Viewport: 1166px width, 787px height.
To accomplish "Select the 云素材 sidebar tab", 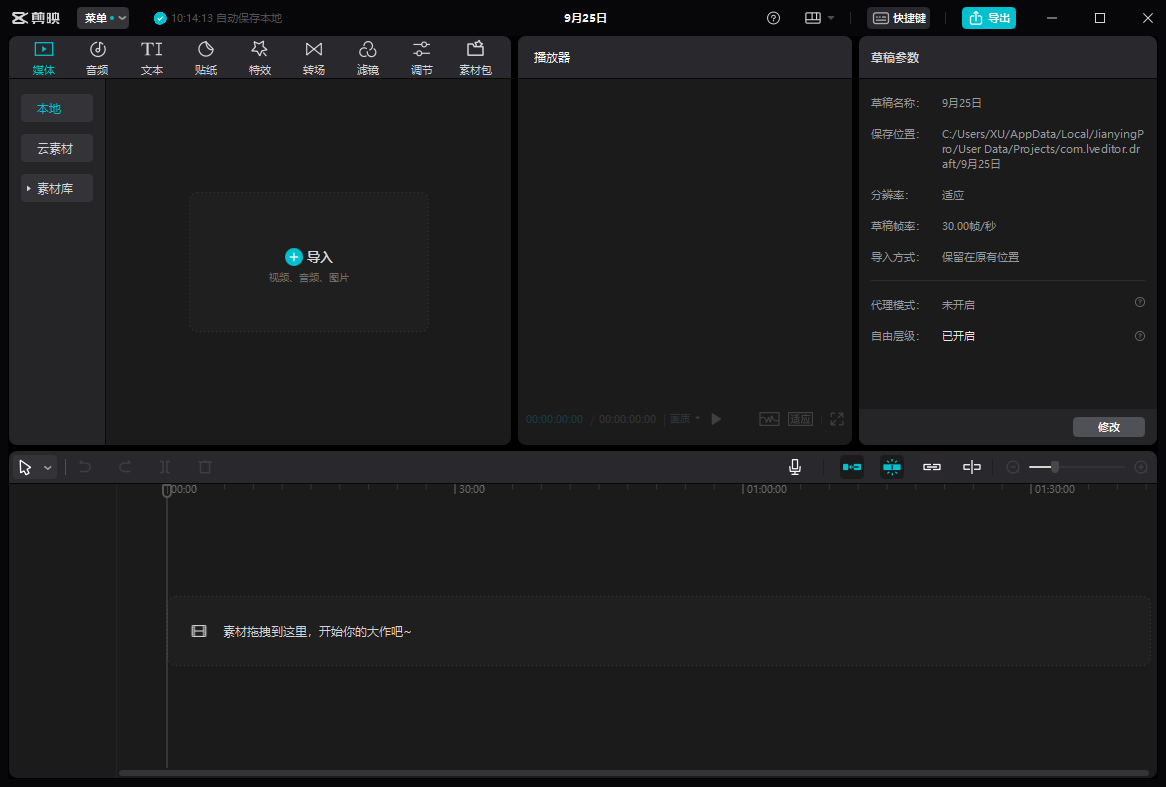I will point(56,148).
